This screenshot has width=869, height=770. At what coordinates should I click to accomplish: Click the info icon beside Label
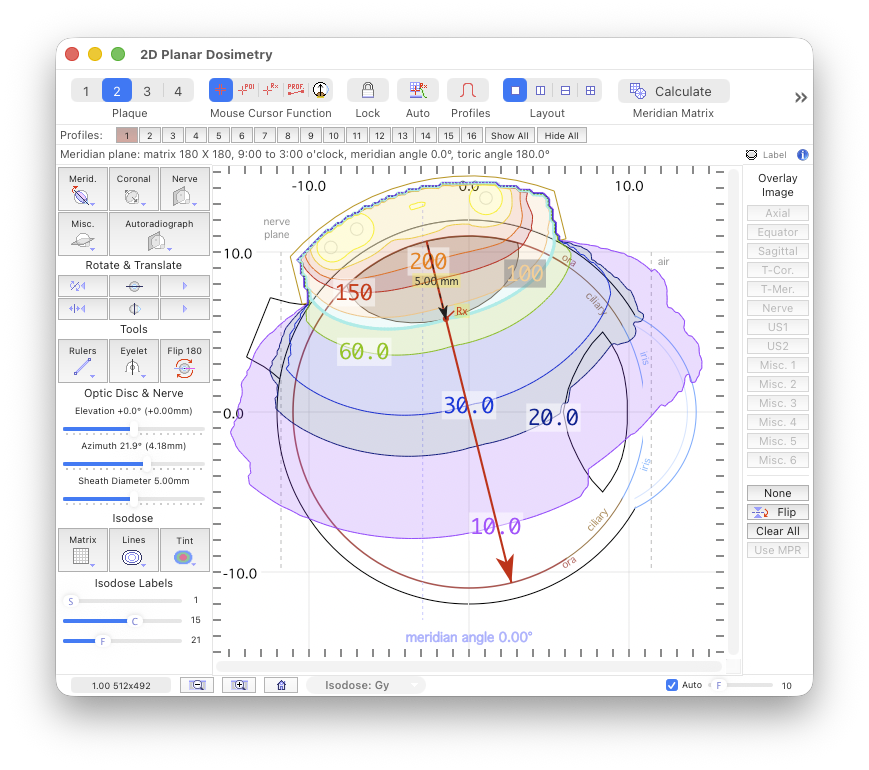click(802, 155)
